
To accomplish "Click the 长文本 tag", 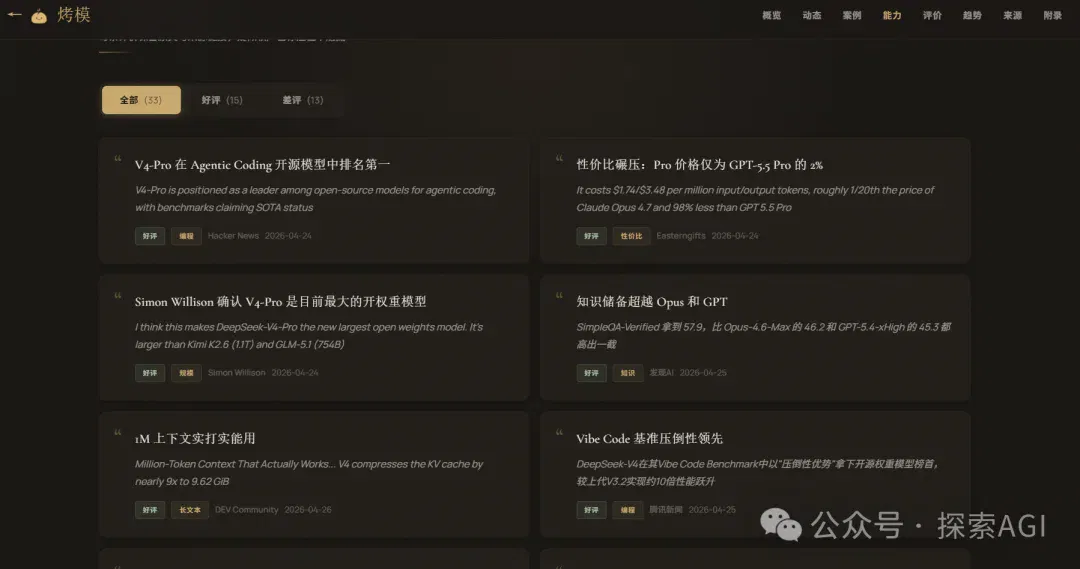I will [189, 510].
